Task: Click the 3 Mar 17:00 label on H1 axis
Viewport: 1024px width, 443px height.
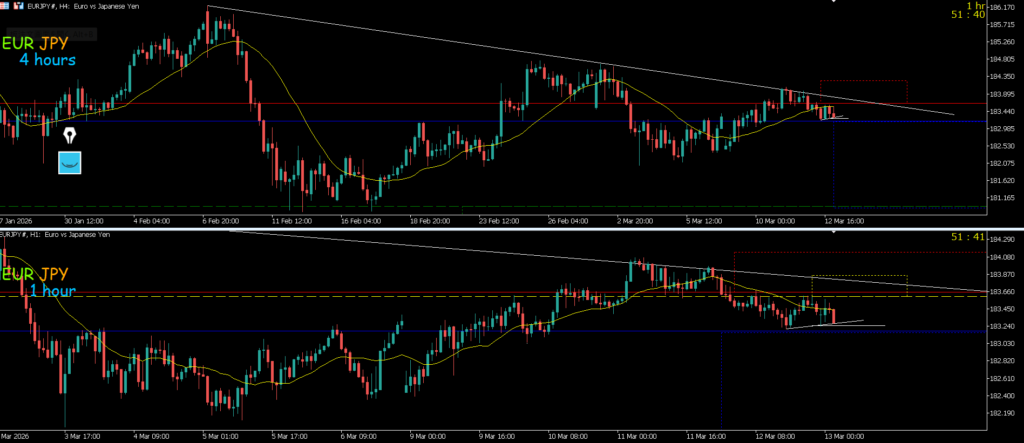Action: click(x=82, y=436)
